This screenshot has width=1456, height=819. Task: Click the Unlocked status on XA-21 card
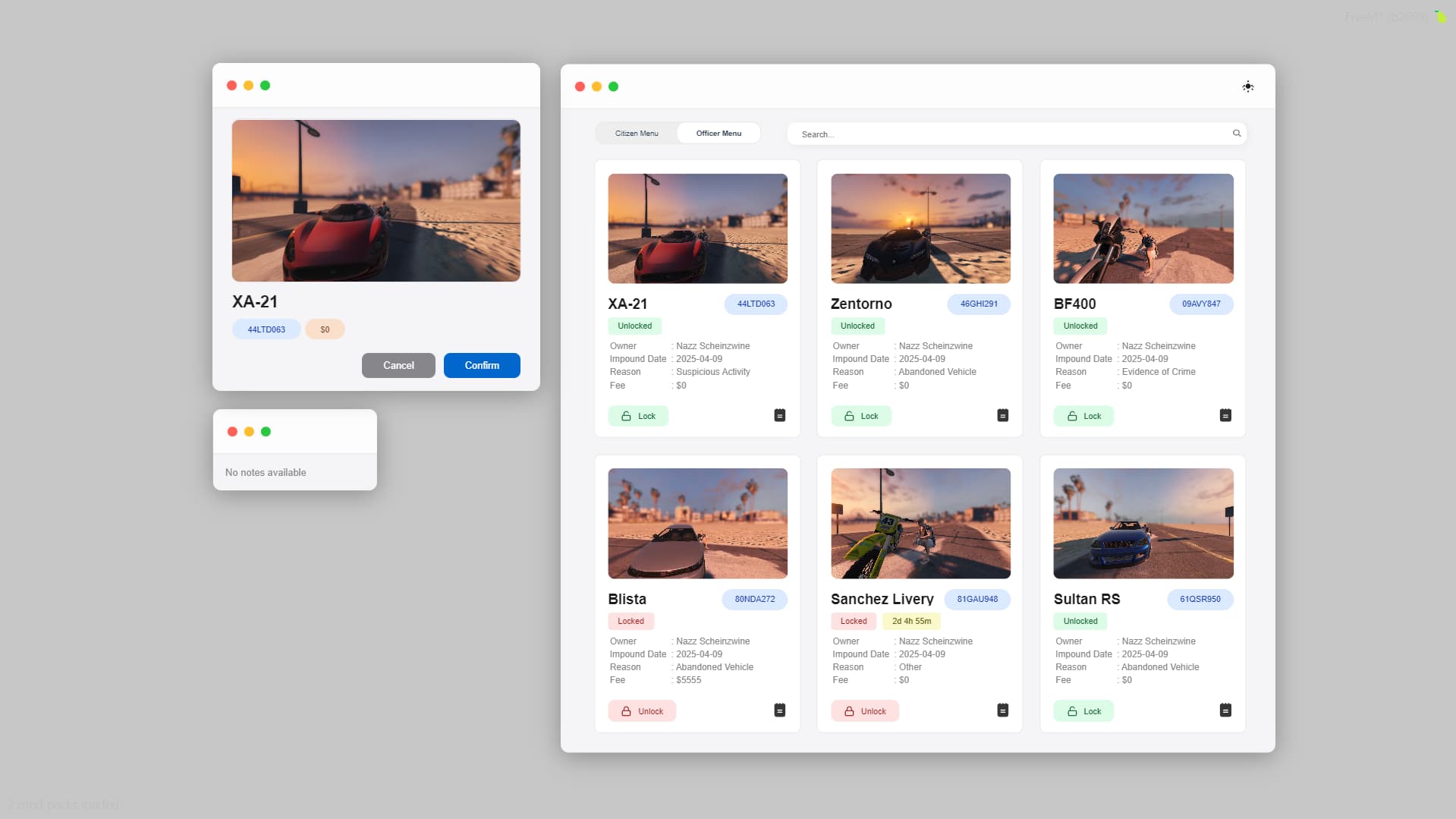point(634,326)
